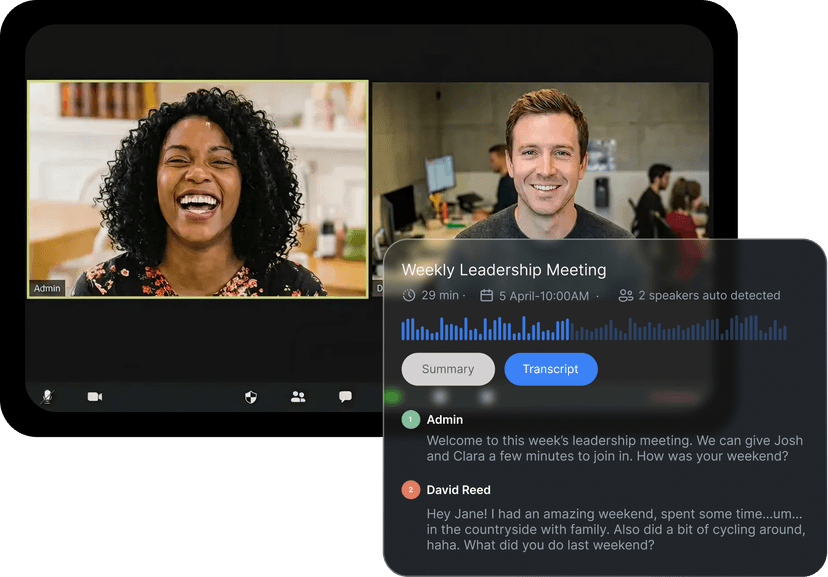Click the 5 April-10:00AM date text
Image resolution: width=828 pixels, height=577 pixels.
click(x=544, y=296)
